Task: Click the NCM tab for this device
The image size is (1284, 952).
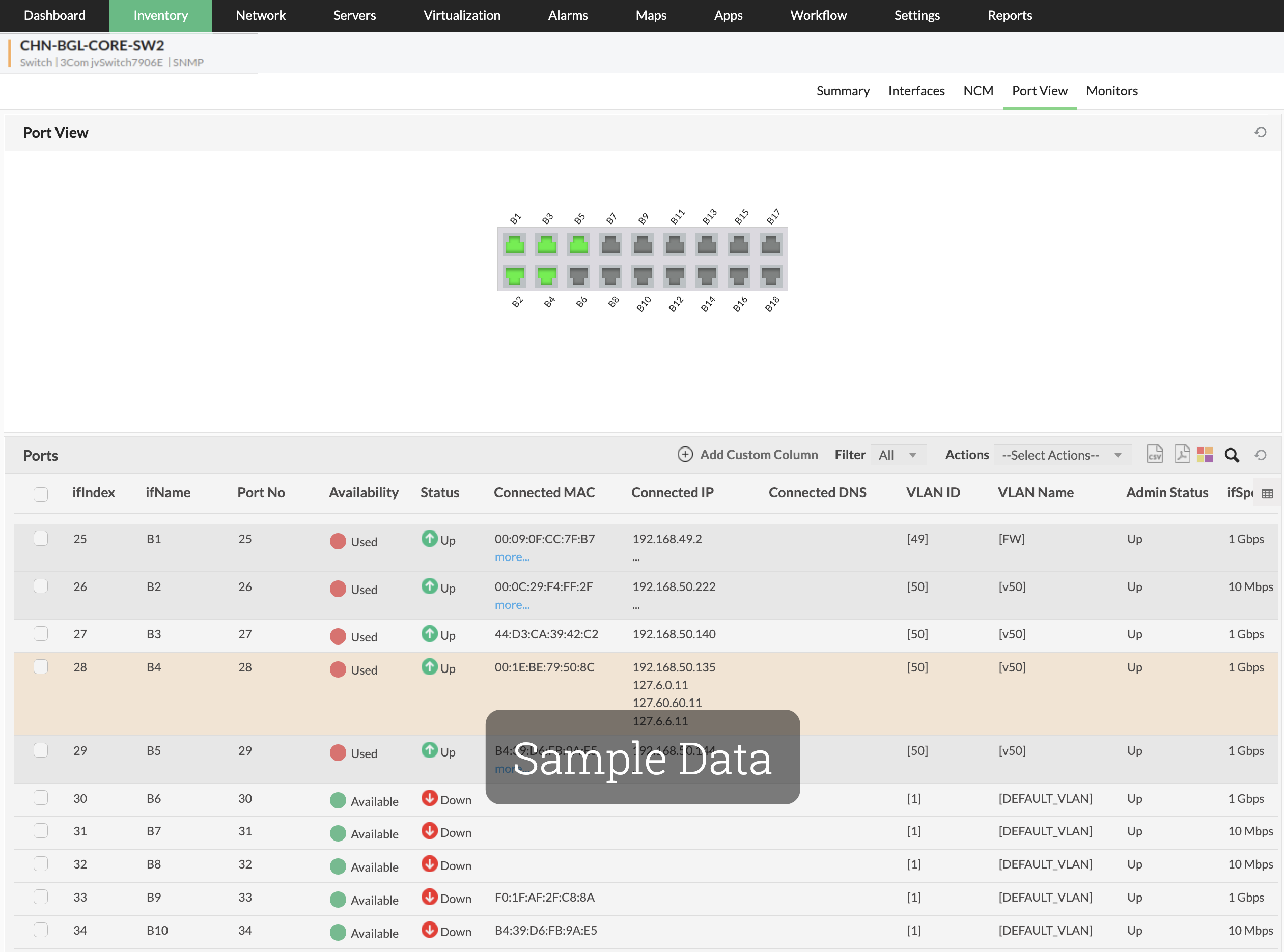Action: (x=978, y=90)
